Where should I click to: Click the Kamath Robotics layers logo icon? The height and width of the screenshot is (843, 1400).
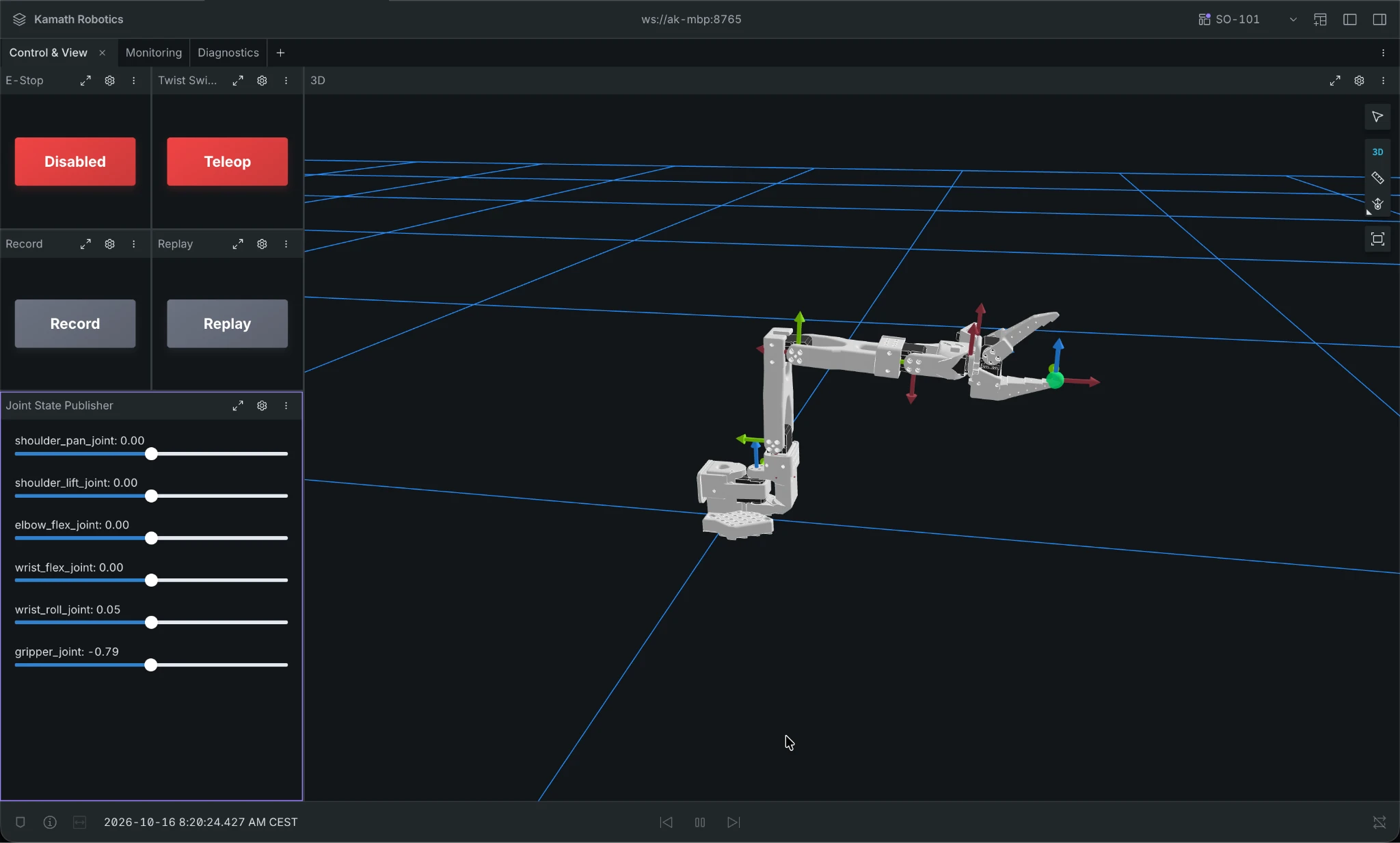pyautogui.click(x=19, y=19)
